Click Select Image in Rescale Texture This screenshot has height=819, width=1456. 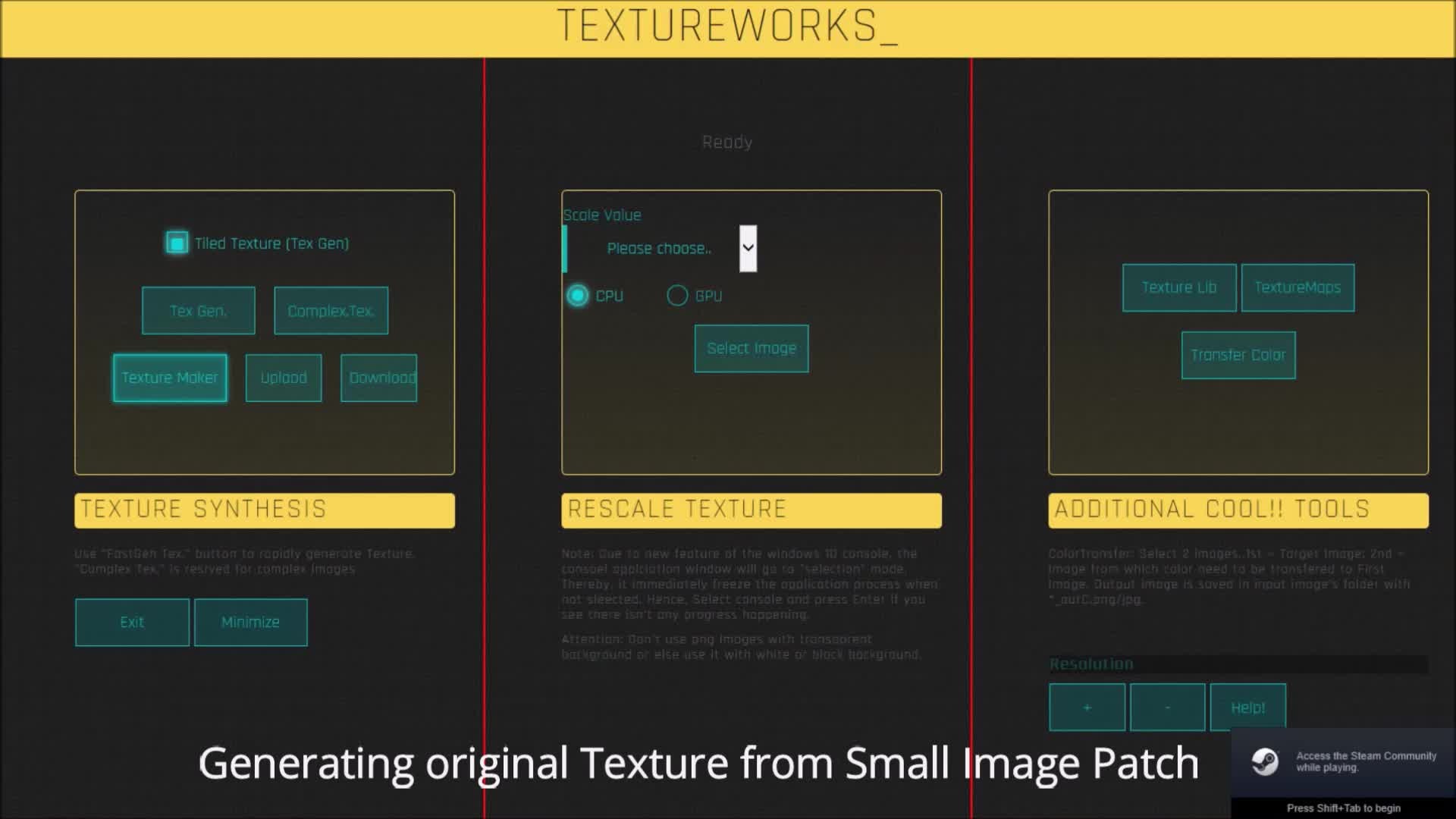751,349
